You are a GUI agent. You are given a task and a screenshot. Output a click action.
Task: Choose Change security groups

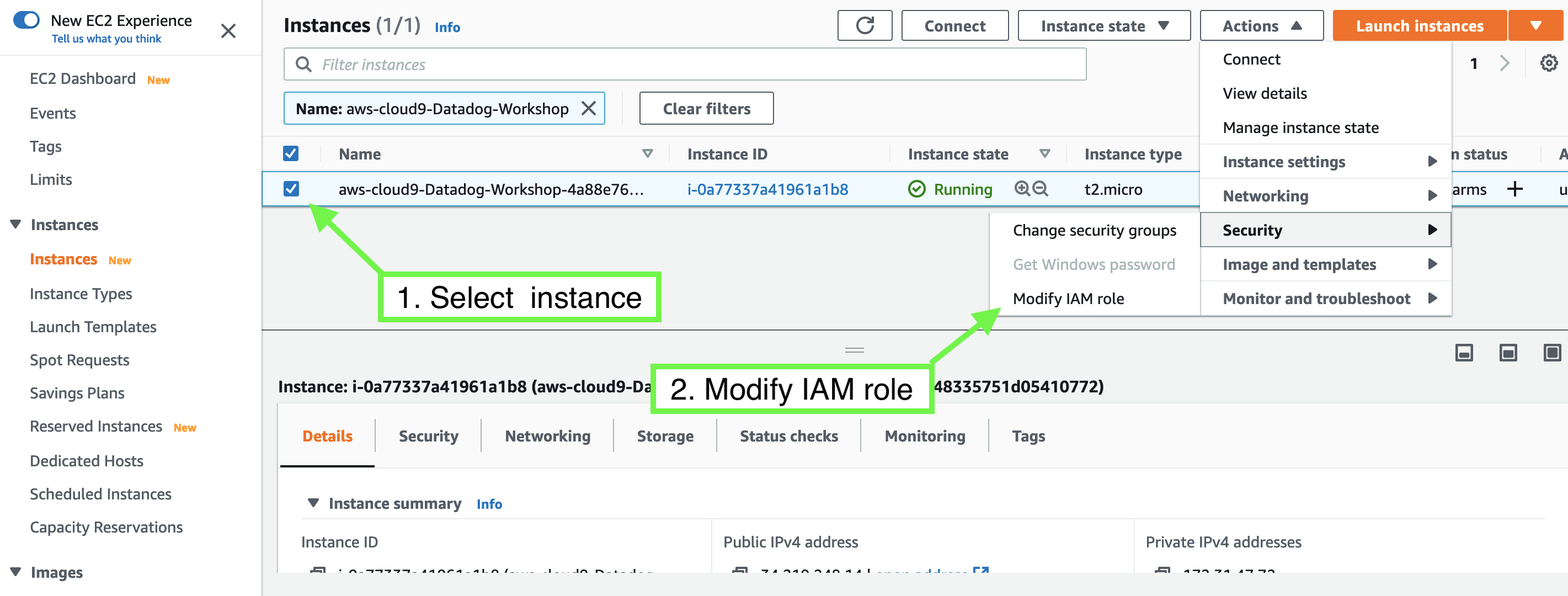coord(1094,230)
